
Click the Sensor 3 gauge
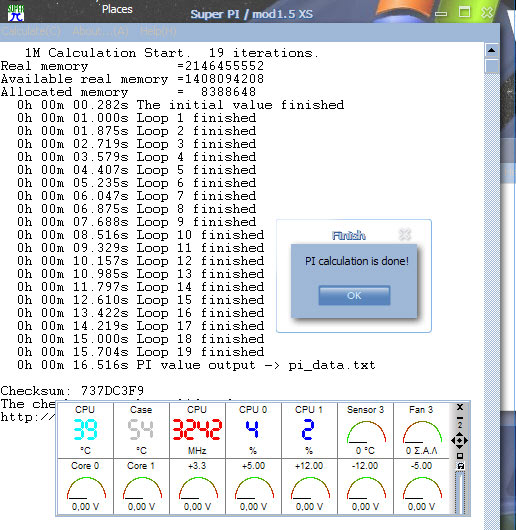(365, 430)
